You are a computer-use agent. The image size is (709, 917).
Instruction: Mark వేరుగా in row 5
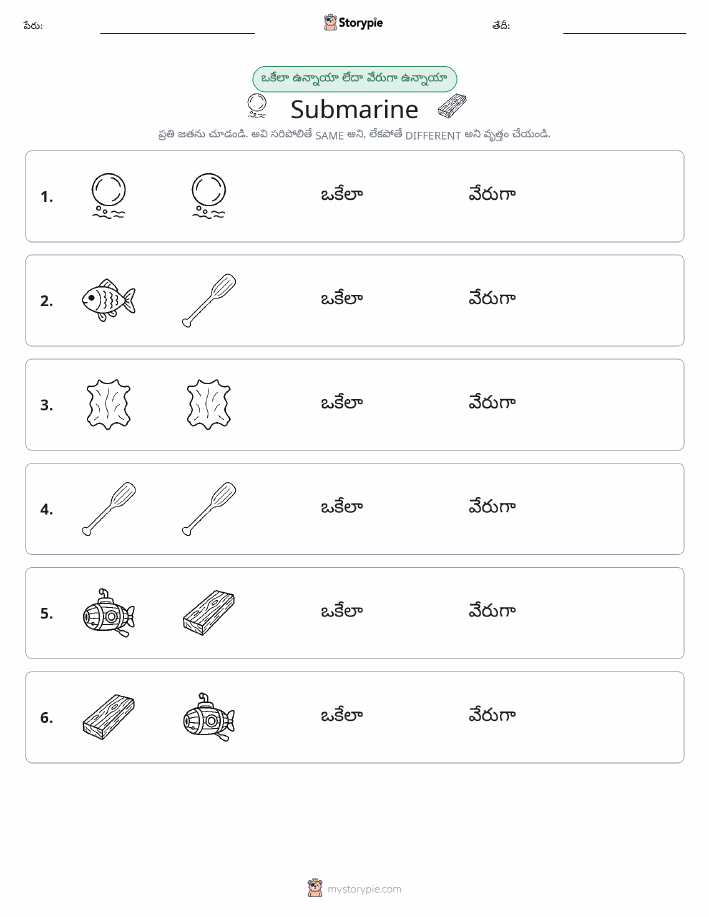pos(492,611)
